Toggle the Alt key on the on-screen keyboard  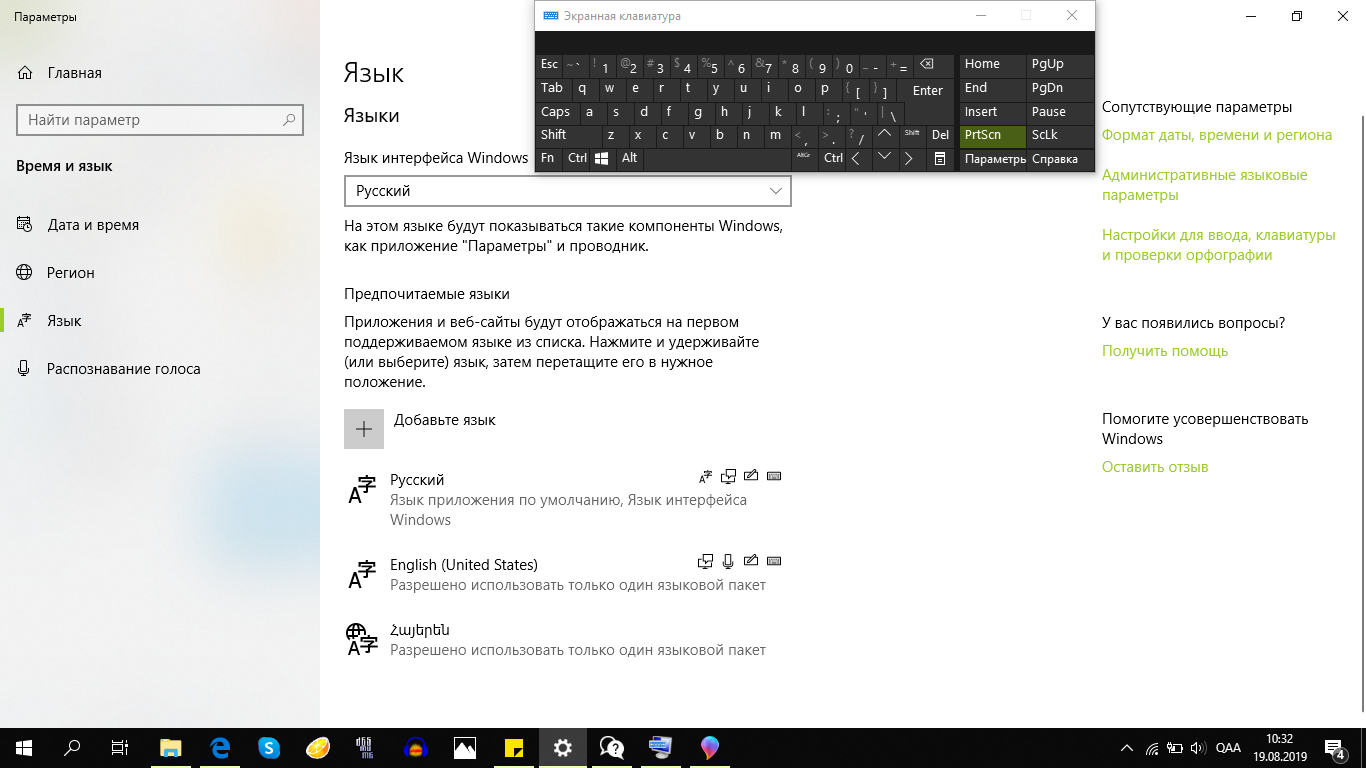coord(629,158)
